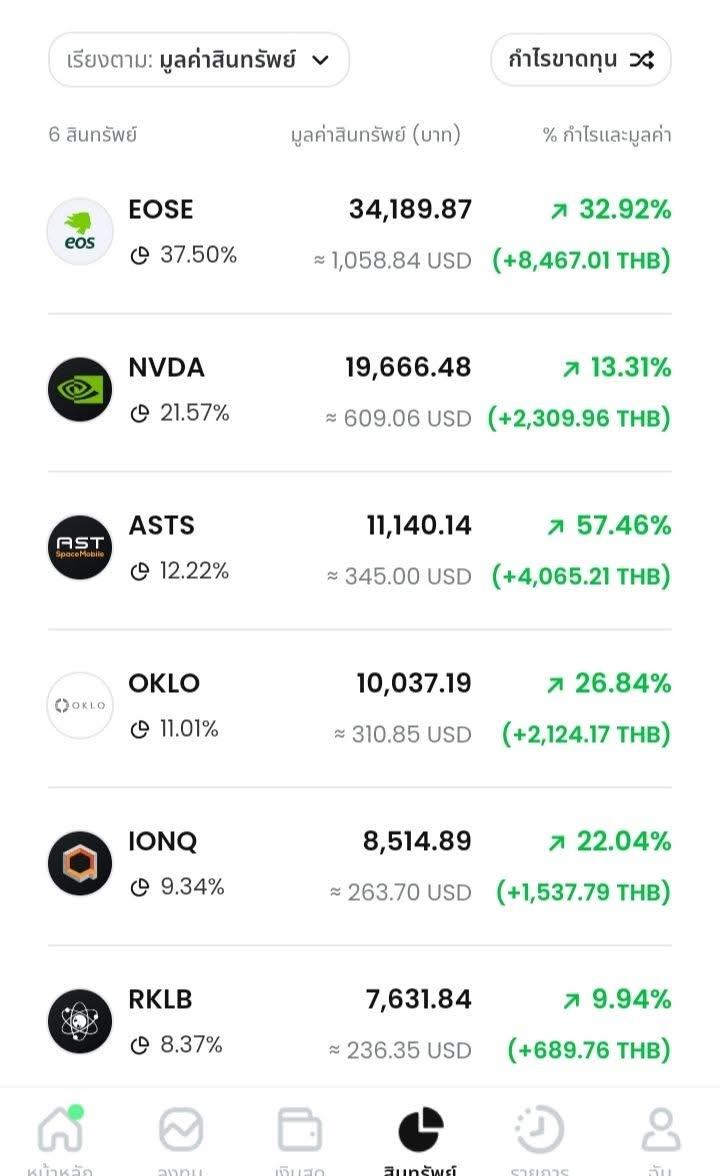Screen dimensions: 720x1176
Task: Toggle the กำไรขาดทุน profit/loss display
Action: (580, 60)
